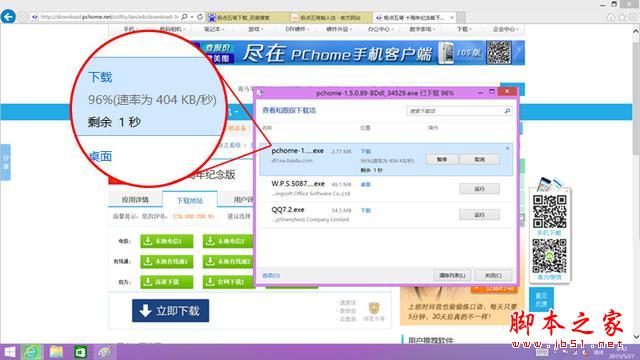Viewport: 640px width, 360px height.
Task: Close the 十周年纪念版 browser tab
Action: click(x=452, y=18)
